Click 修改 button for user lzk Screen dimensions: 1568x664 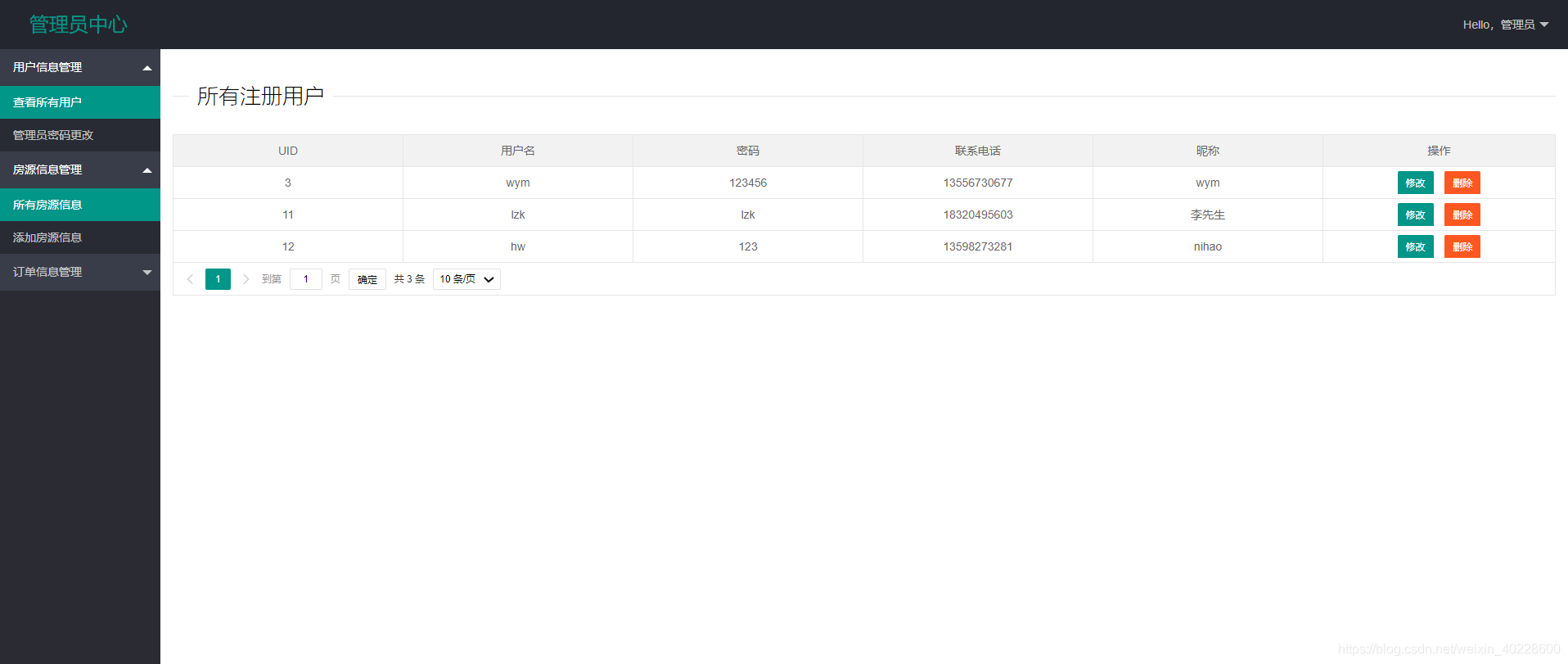click(x=1415, y=215)
